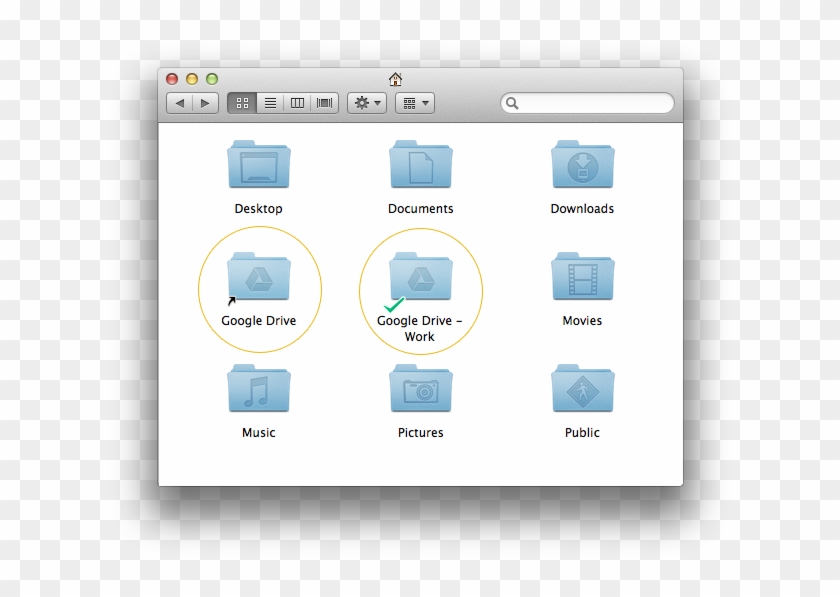Switch to list view

(x=270, y=103)
